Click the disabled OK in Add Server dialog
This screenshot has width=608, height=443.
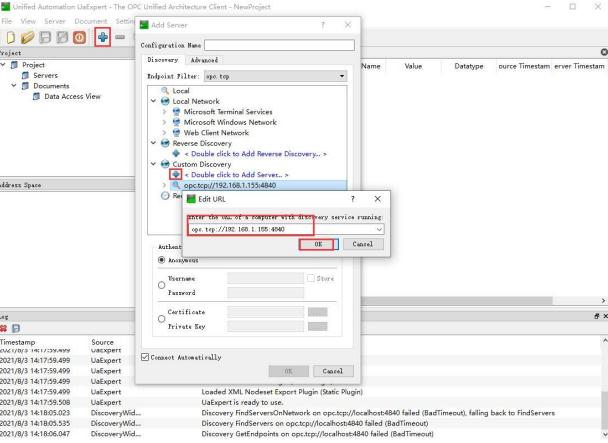pos(288,371)
